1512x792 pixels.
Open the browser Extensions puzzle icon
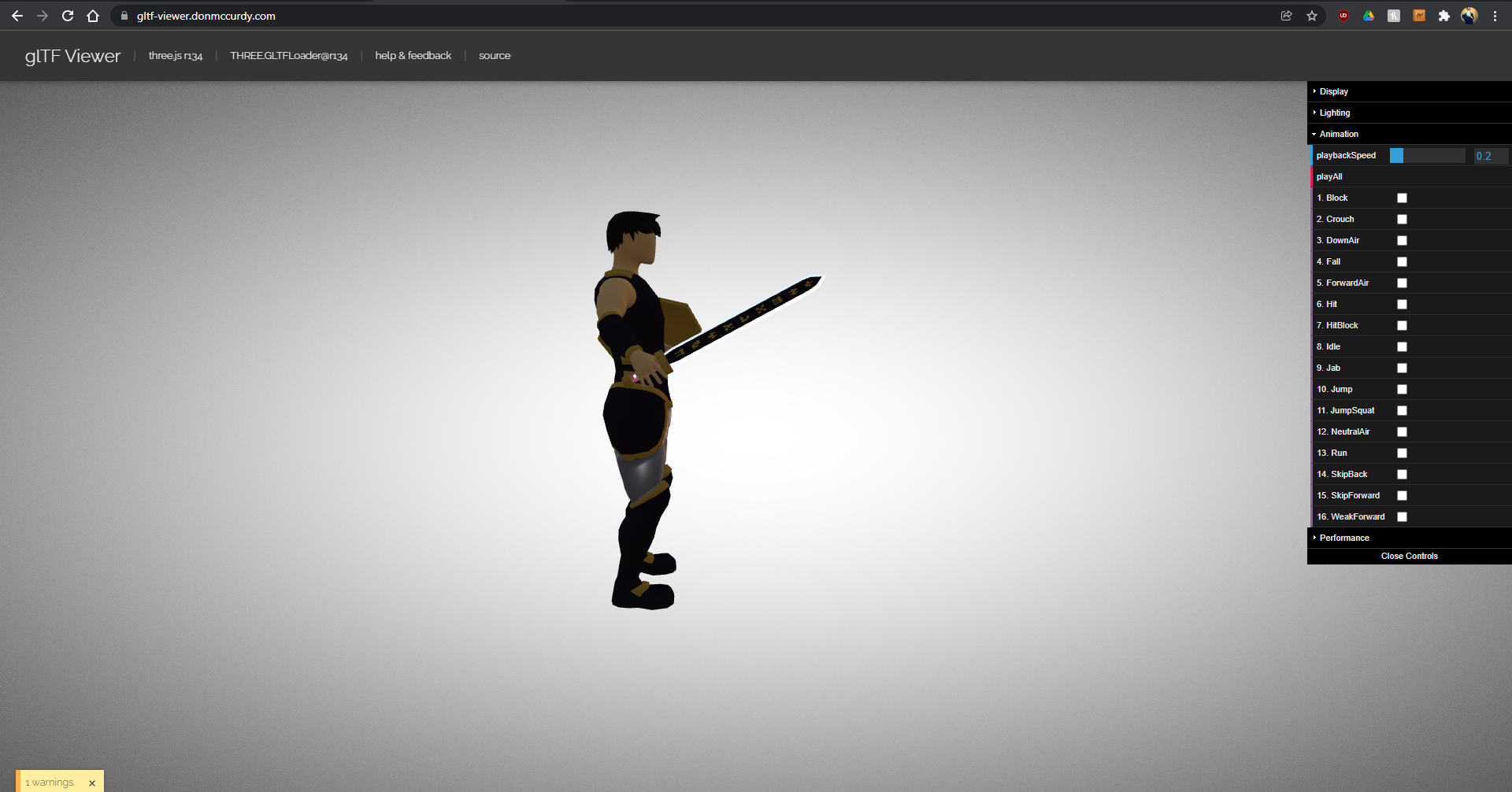point(1445,16)
